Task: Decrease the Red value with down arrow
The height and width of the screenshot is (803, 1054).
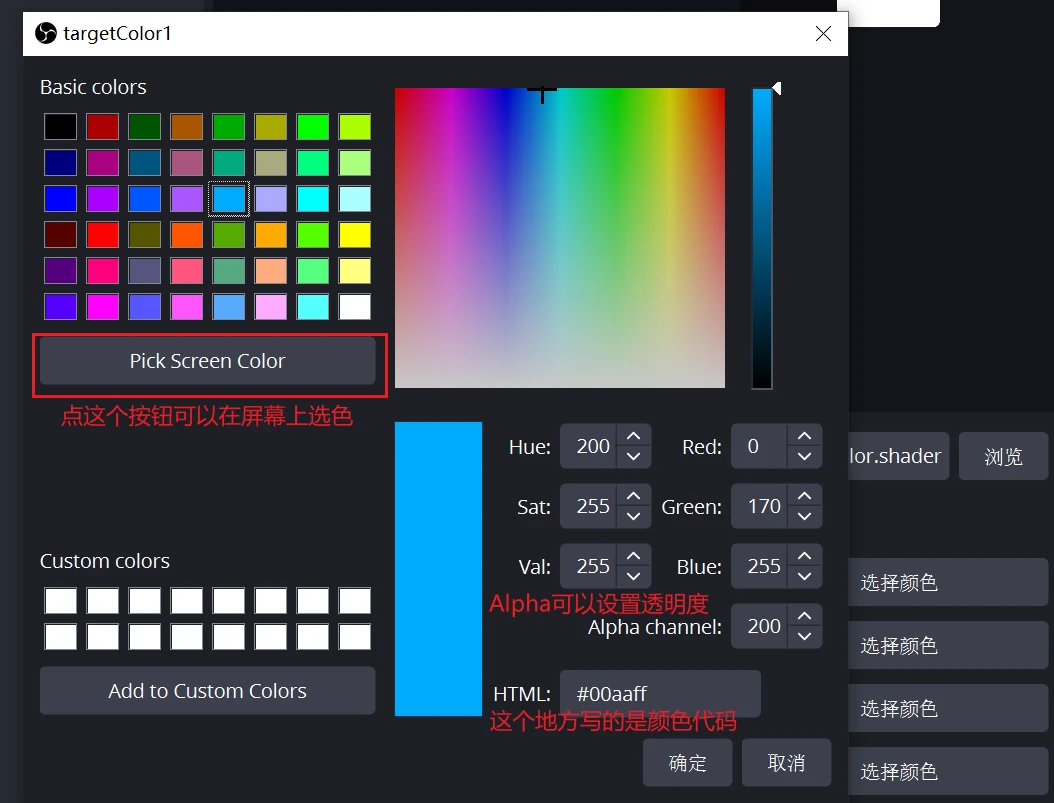Action: coord(804,456)
